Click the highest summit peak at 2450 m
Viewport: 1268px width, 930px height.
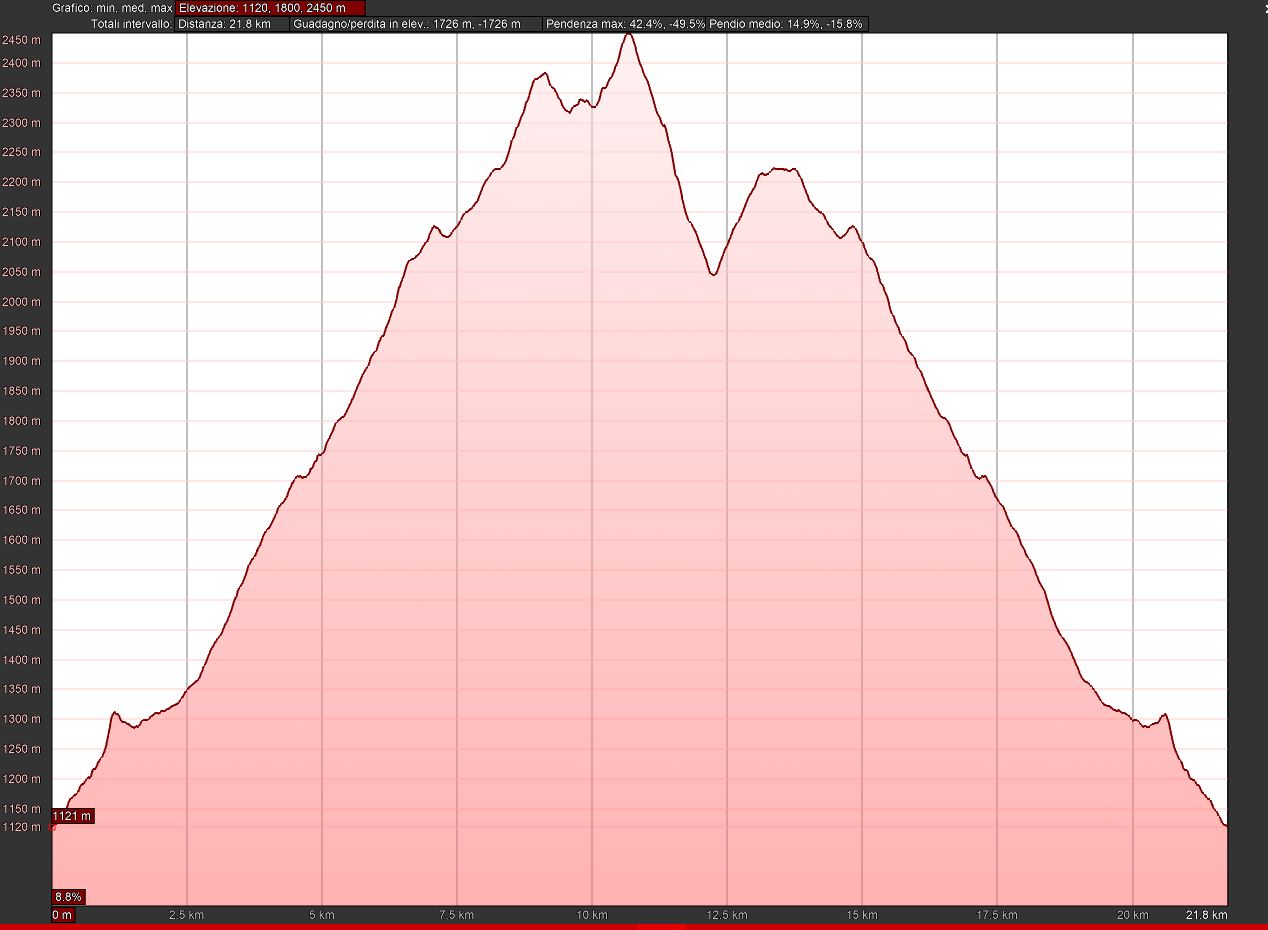tap(628, 35)
